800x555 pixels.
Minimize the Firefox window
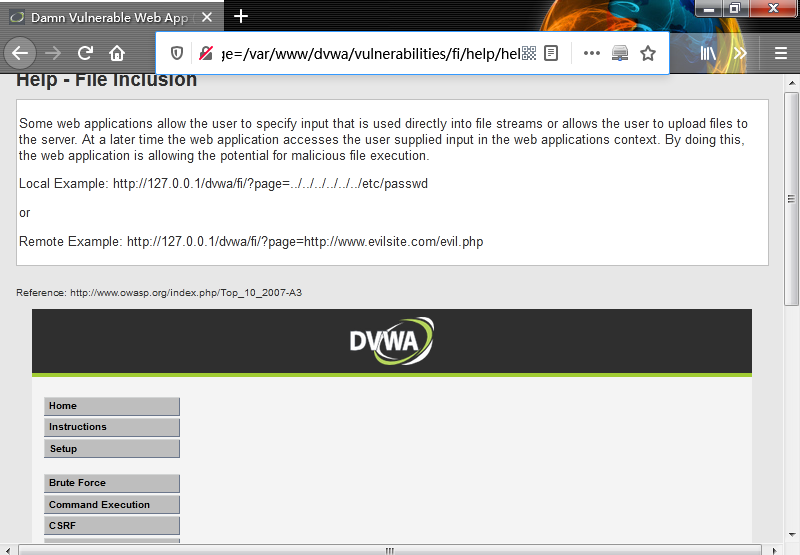tap(709, 9)
